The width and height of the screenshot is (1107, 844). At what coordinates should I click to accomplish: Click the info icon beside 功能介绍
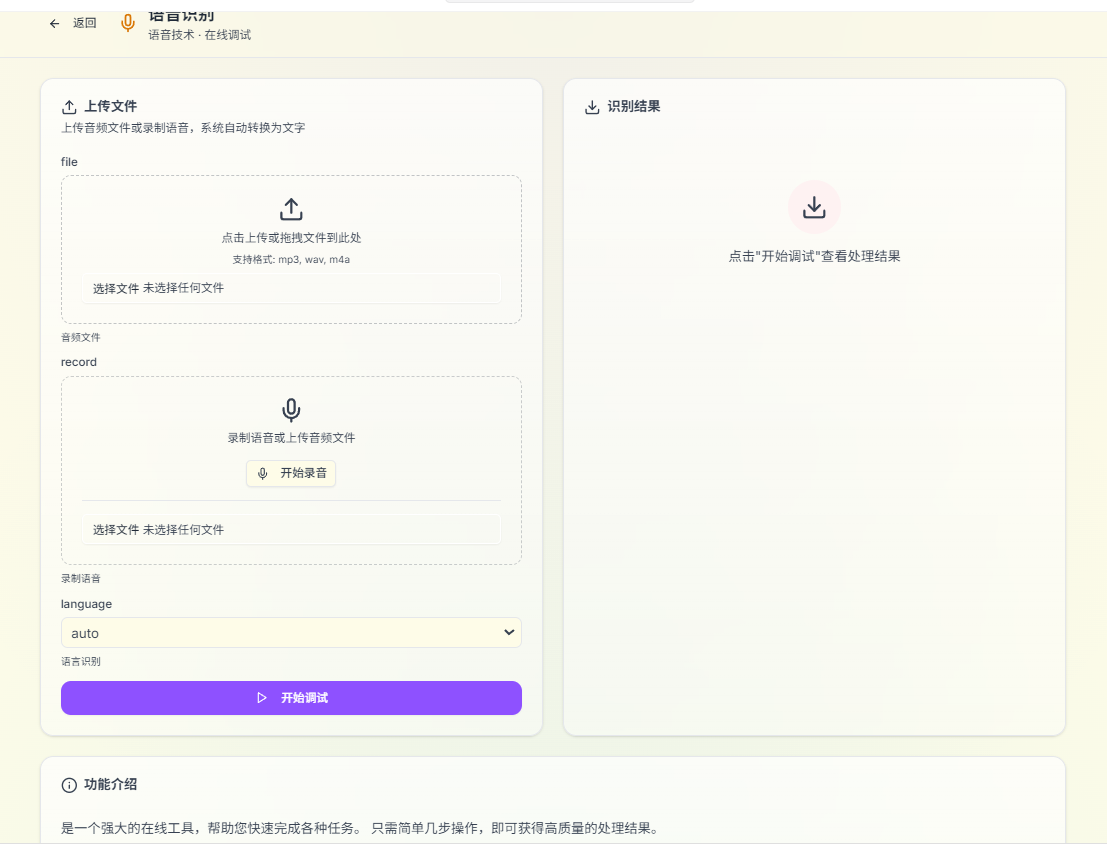[69, 785]
